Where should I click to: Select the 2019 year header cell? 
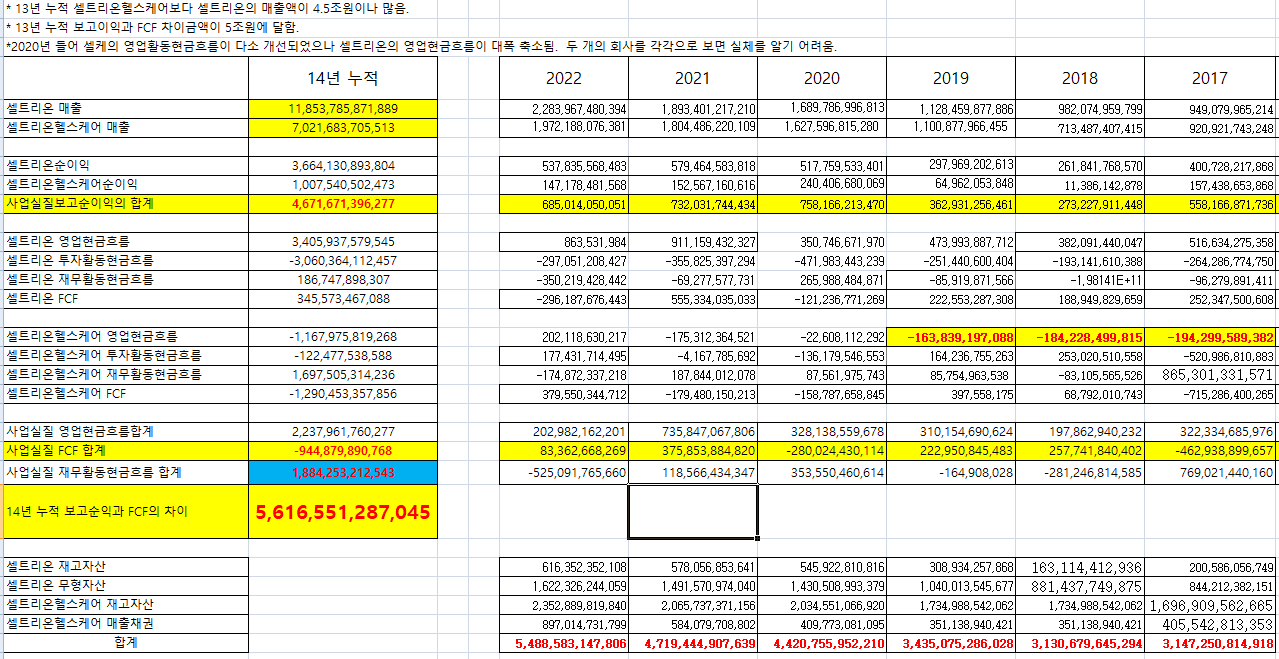click(x=951, y=78)
